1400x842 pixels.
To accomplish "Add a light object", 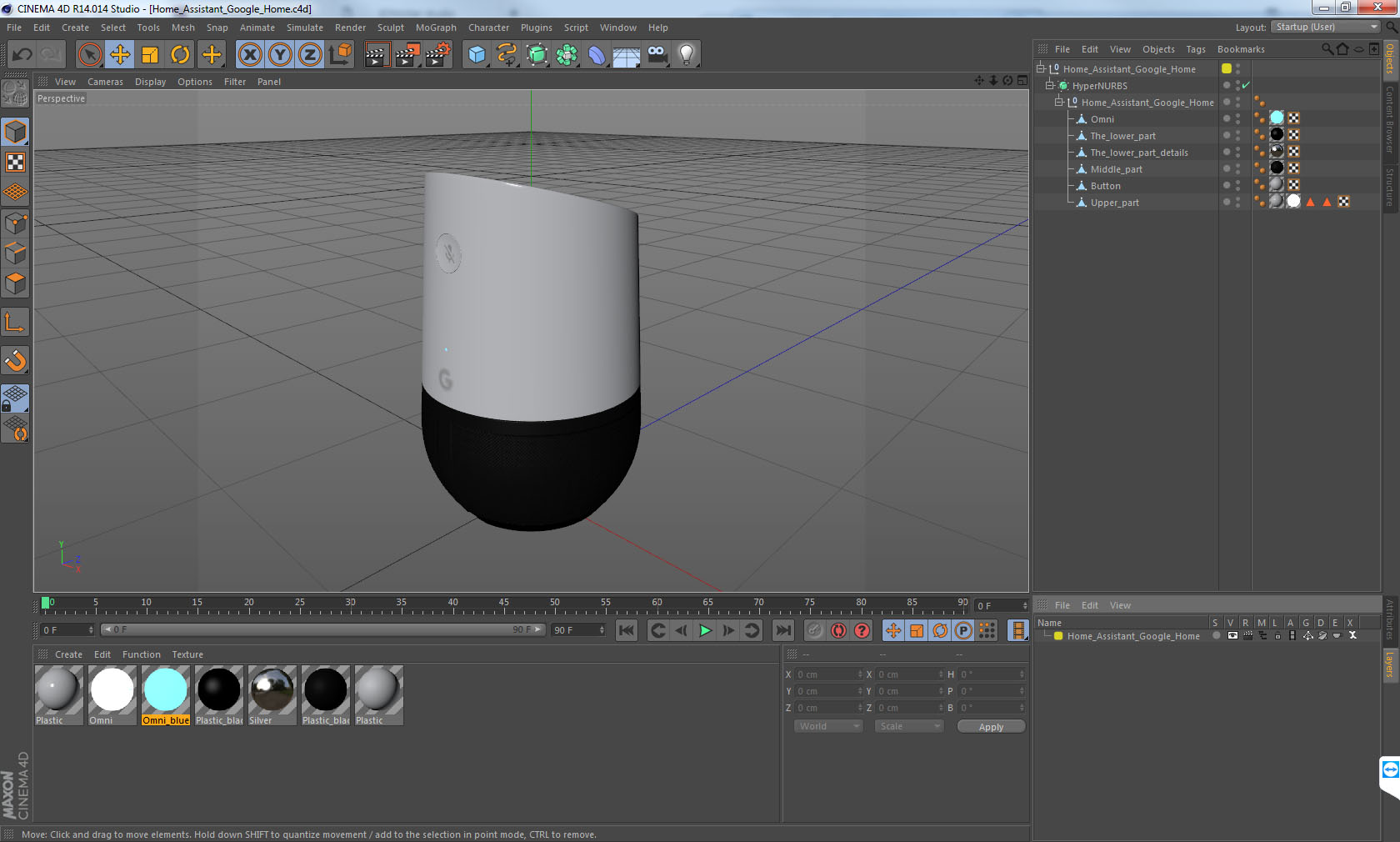I will coord(687,55).
